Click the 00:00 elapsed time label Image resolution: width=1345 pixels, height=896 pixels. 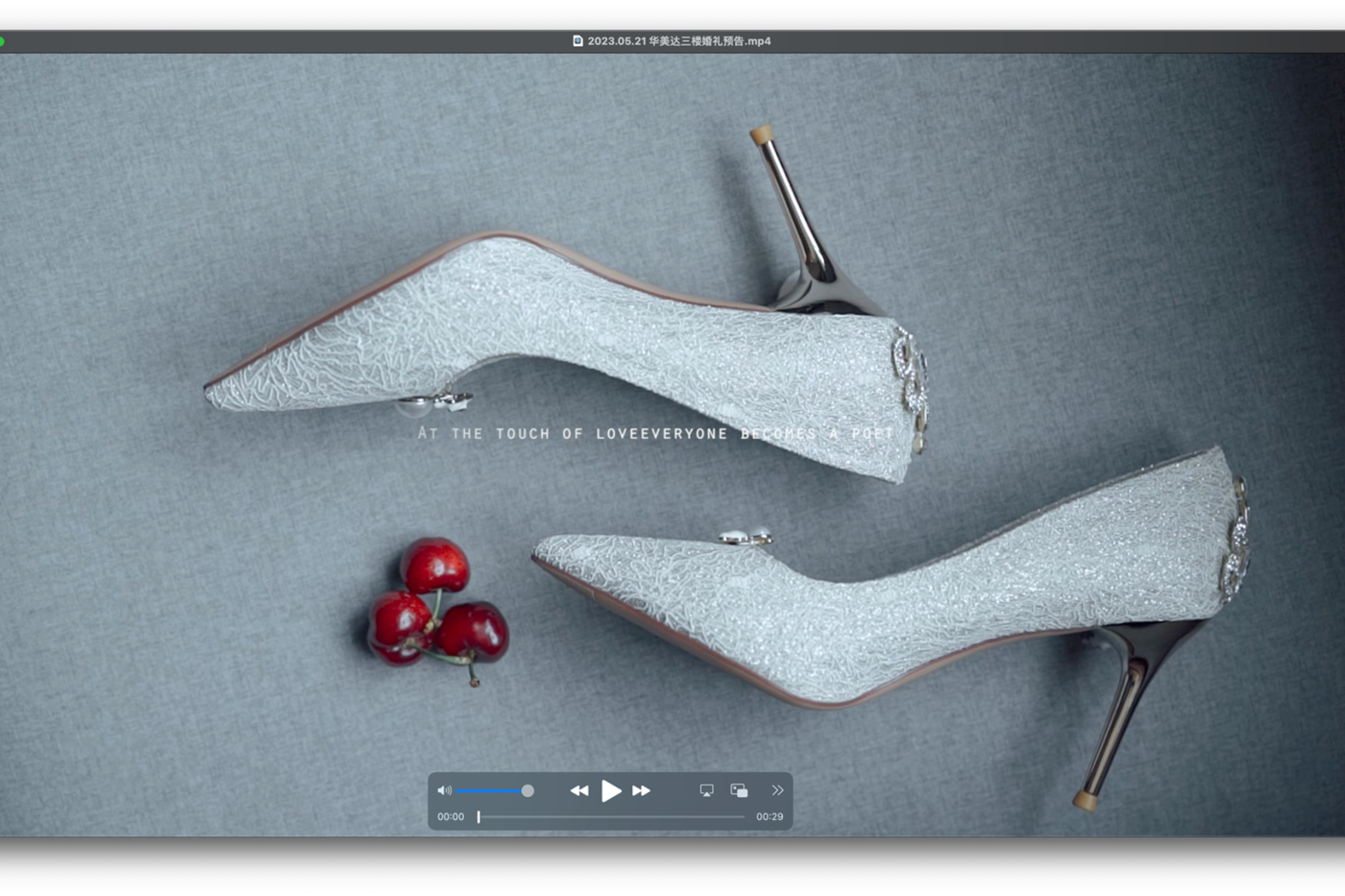451,816
